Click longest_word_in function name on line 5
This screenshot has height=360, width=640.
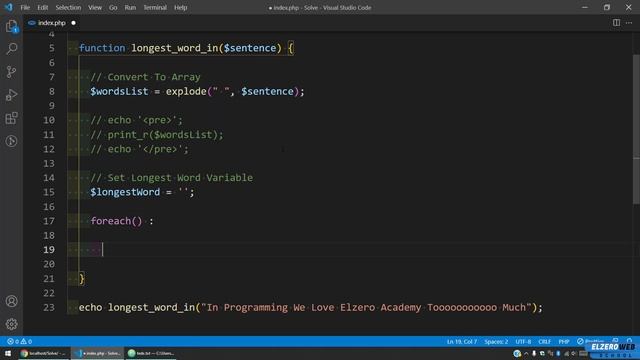(x=174, y=48)
